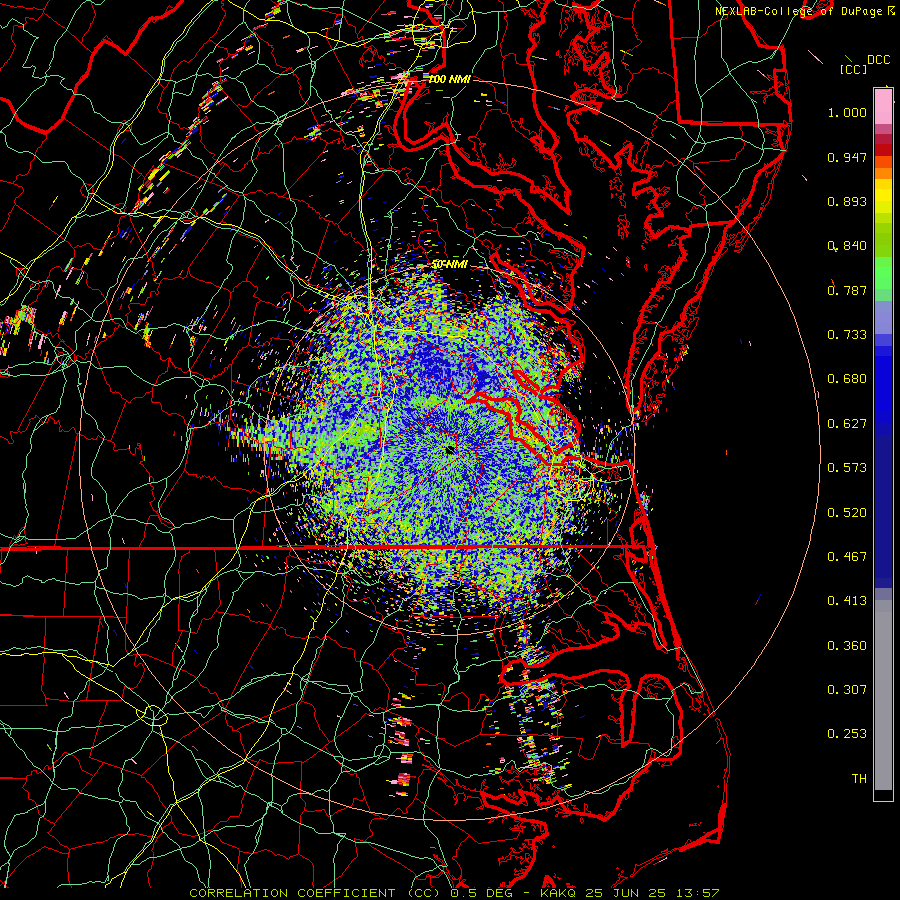Viewport: 900px width, 900px height.
Task: Pick the gray segment of the color bar
Action: point(883,695)
